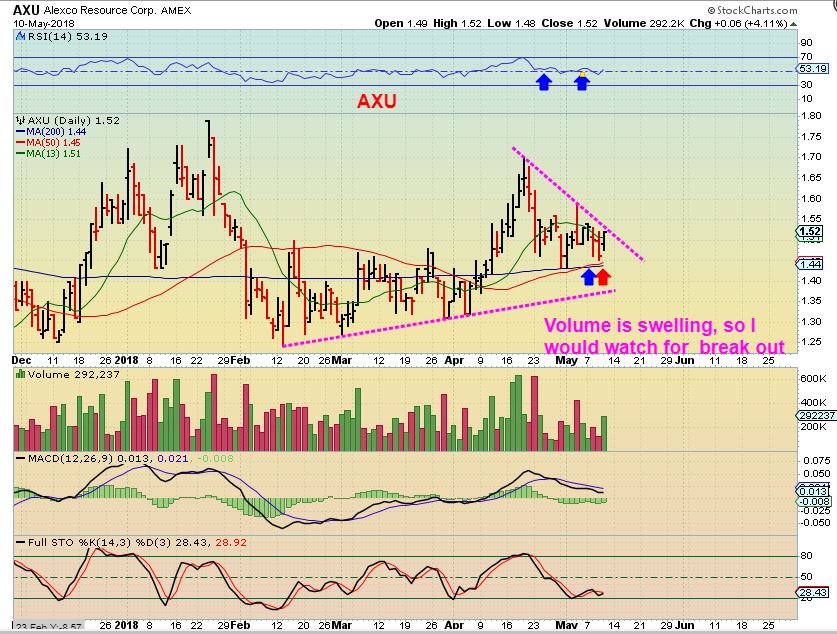Viewport: 837px width, 634px height.
Task: Click the volume bars icon beside Volume label
Action: 21,374
